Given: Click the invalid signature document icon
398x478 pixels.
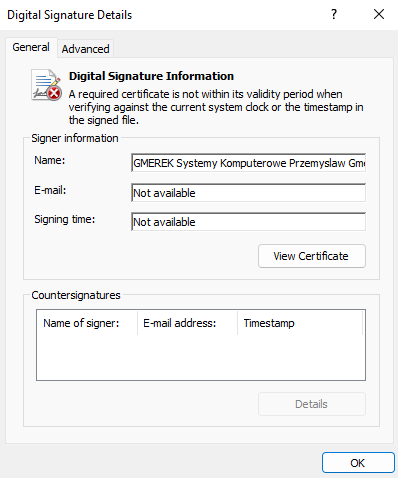Looking at the screenshot, I should point(46,85).
